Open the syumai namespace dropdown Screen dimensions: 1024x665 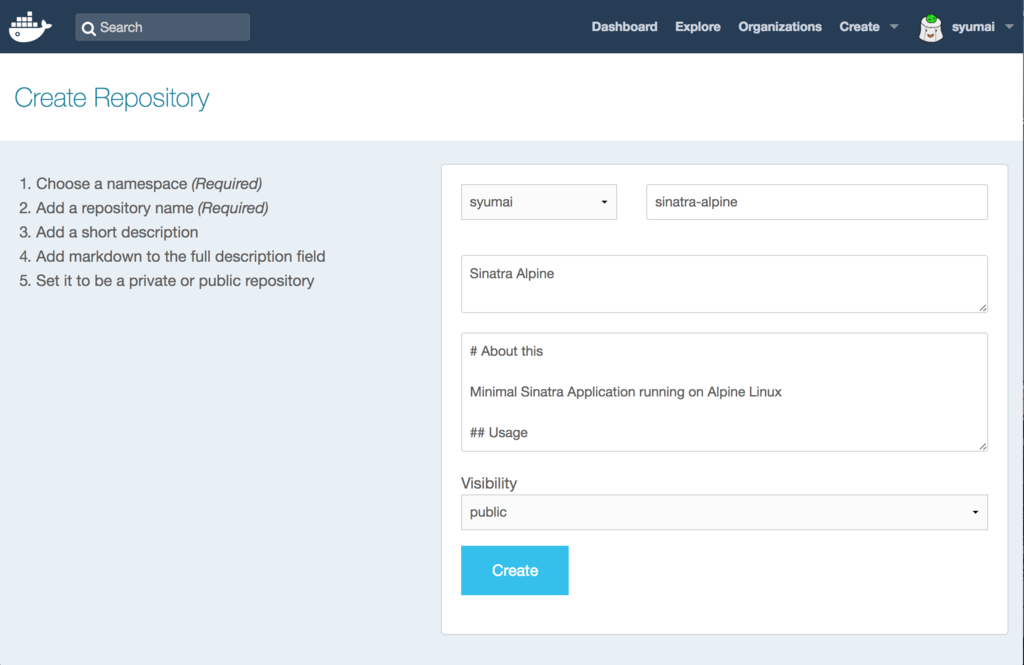point(539,202)
